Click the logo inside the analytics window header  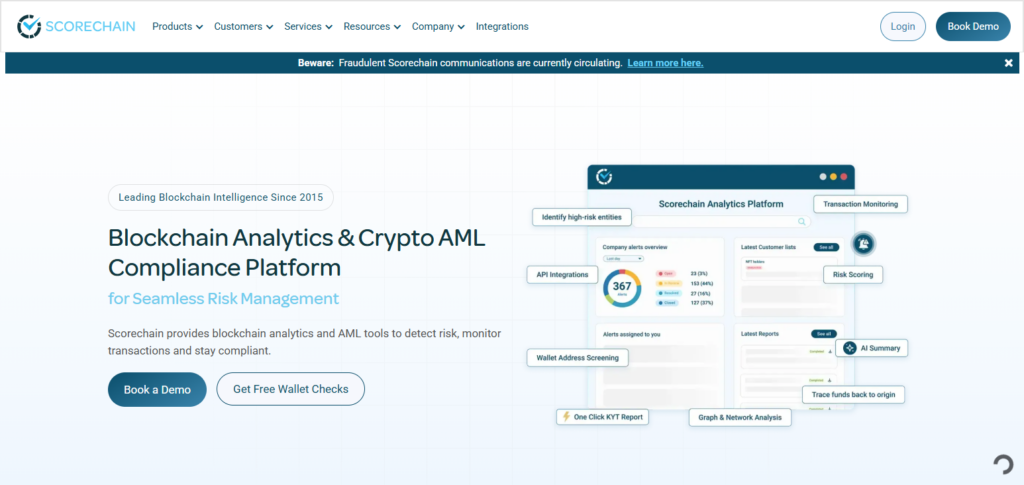[605, 177]
